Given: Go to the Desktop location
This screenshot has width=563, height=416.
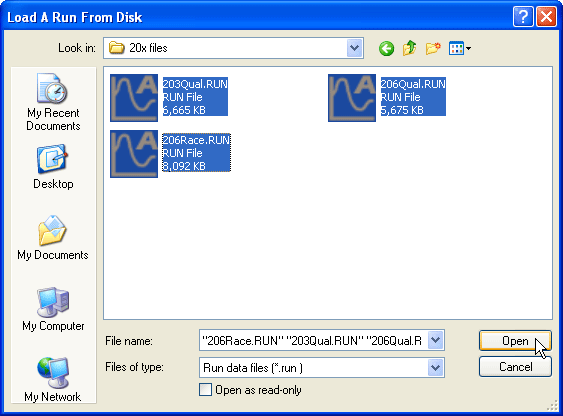Looking at the screenshot, I should (53, 167).
